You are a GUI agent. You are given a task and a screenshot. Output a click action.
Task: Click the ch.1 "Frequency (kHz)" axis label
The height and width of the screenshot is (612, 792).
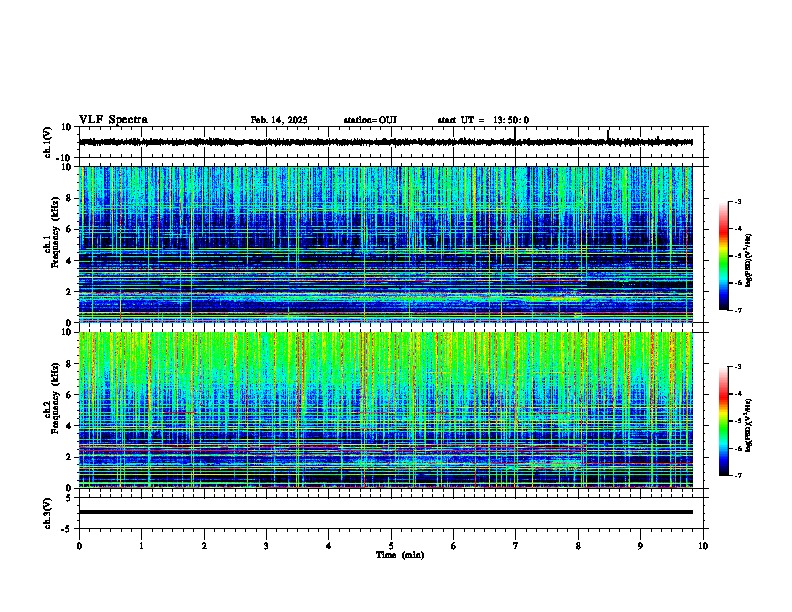(55, 232)
